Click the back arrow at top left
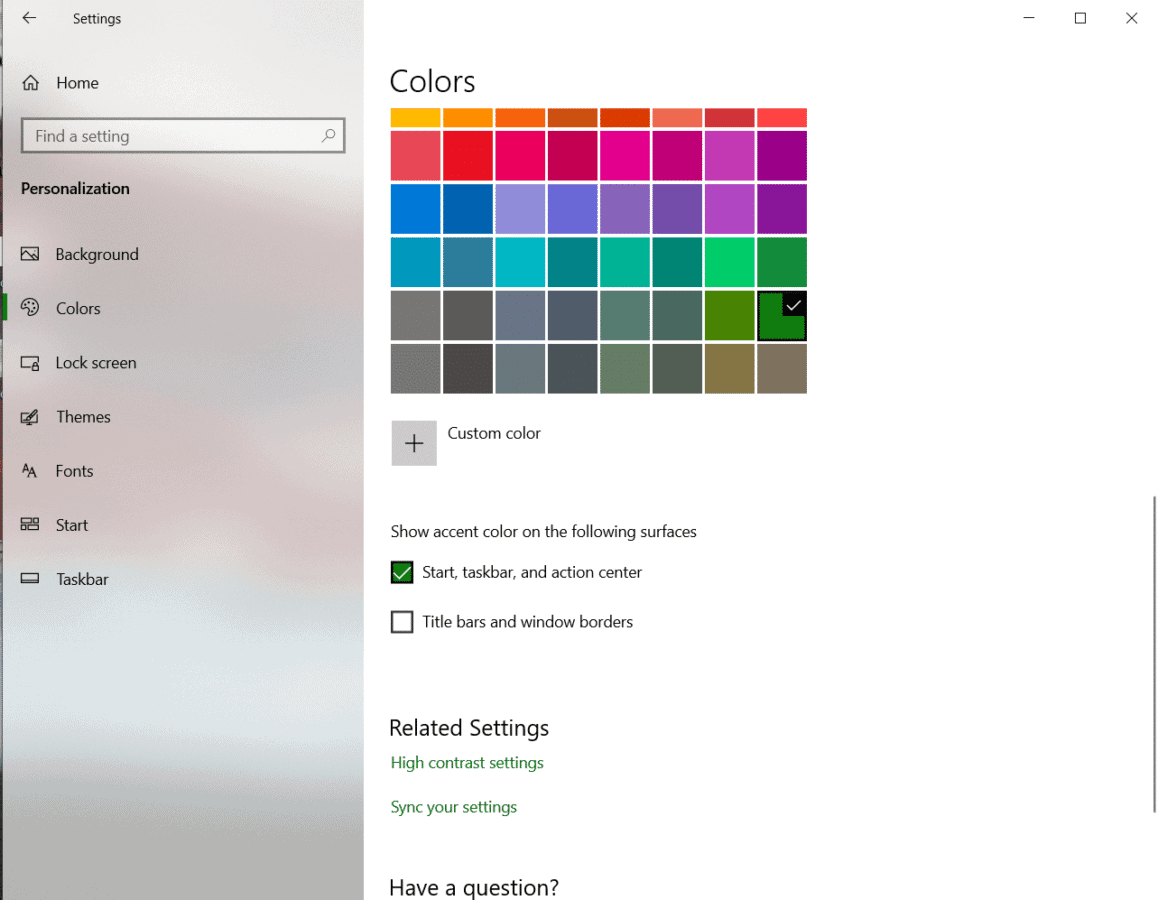 [28, 18]
